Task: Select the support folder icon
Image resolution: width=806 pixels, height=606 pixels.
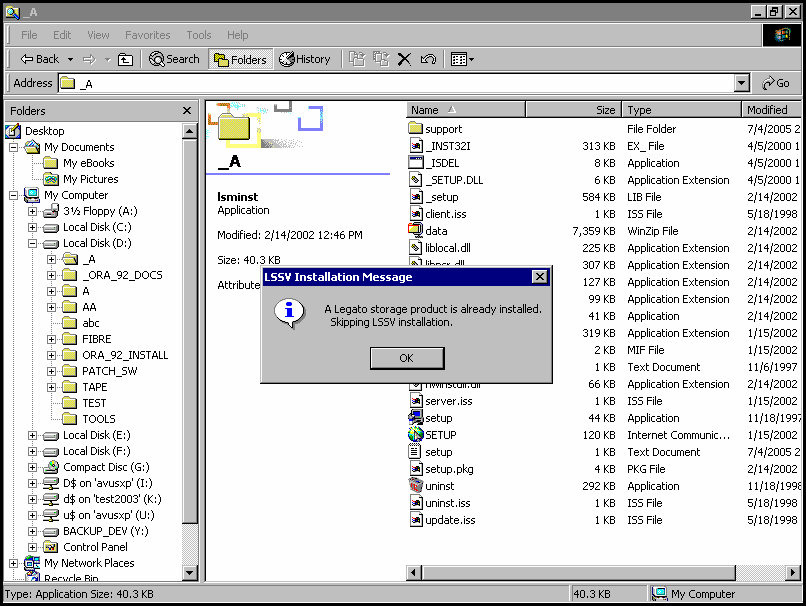Action: (415, 128)
